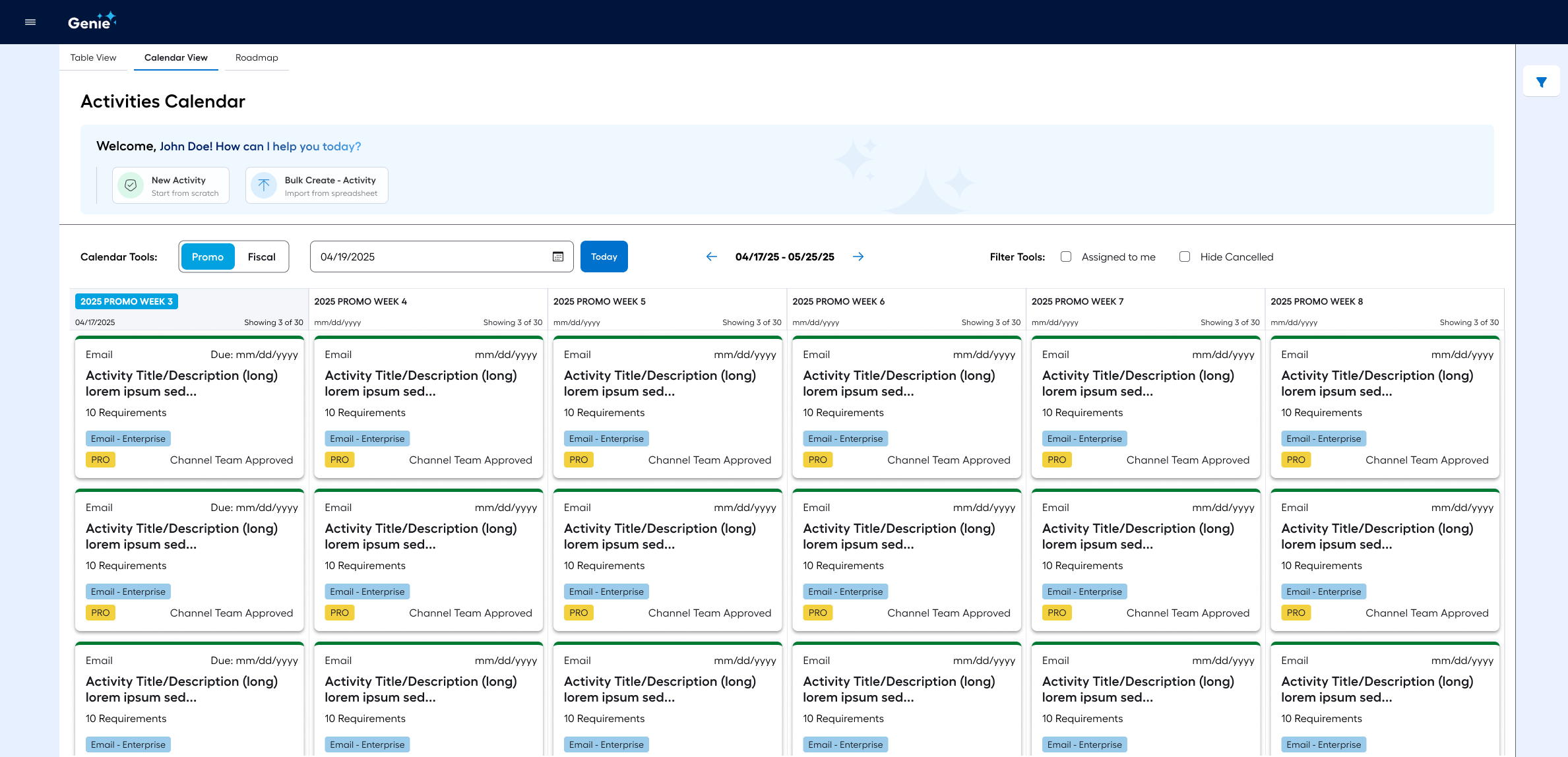
Task: Click Bulk Create - Activity card
Action: pos(330,185)
